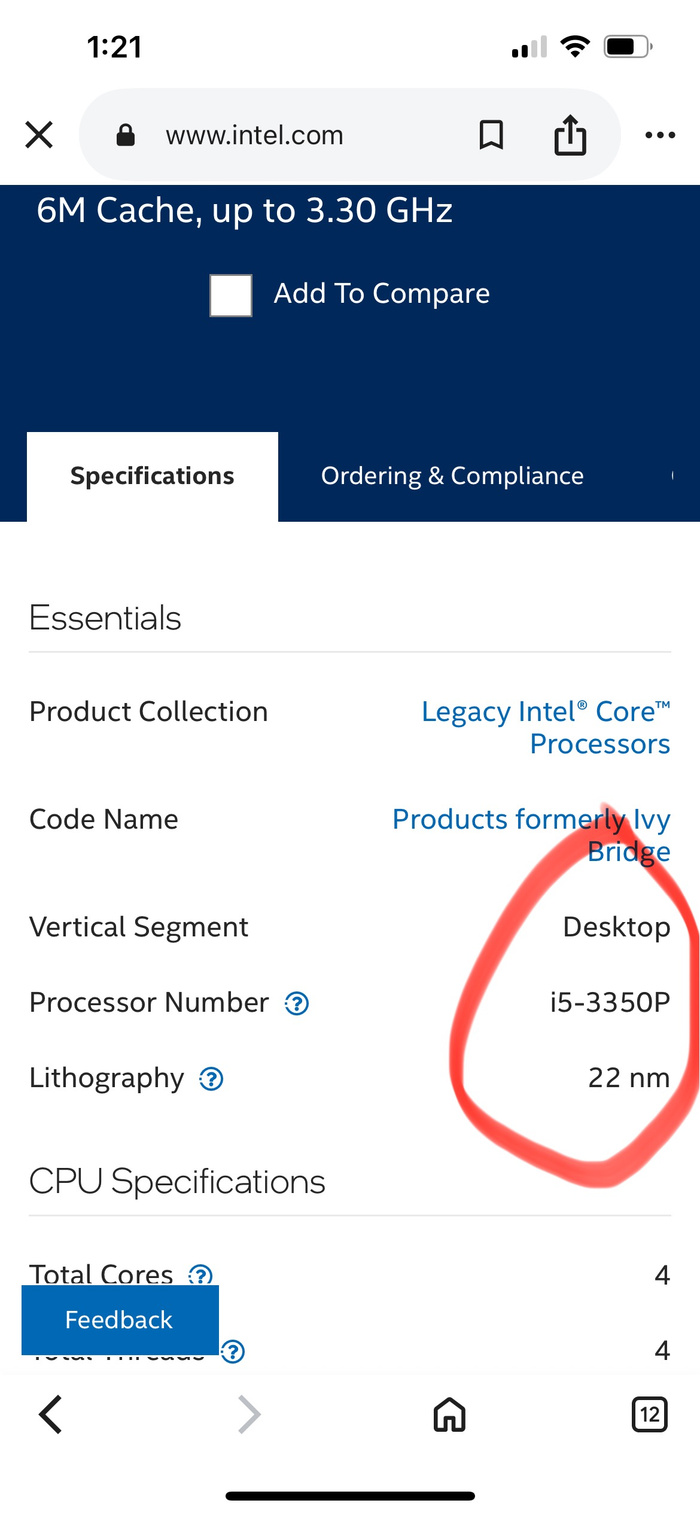Tap the home icon in bottom bar

(449, 1414)
